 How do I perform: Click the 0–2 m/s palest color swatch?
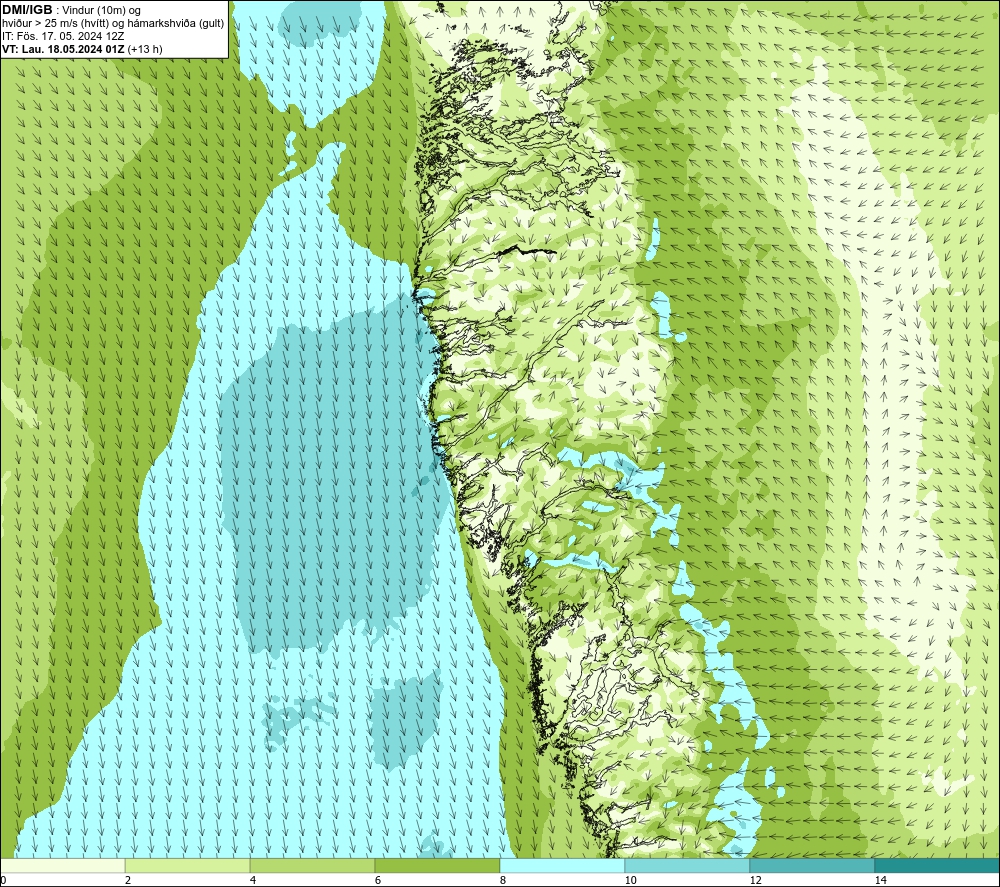(62, 865)
